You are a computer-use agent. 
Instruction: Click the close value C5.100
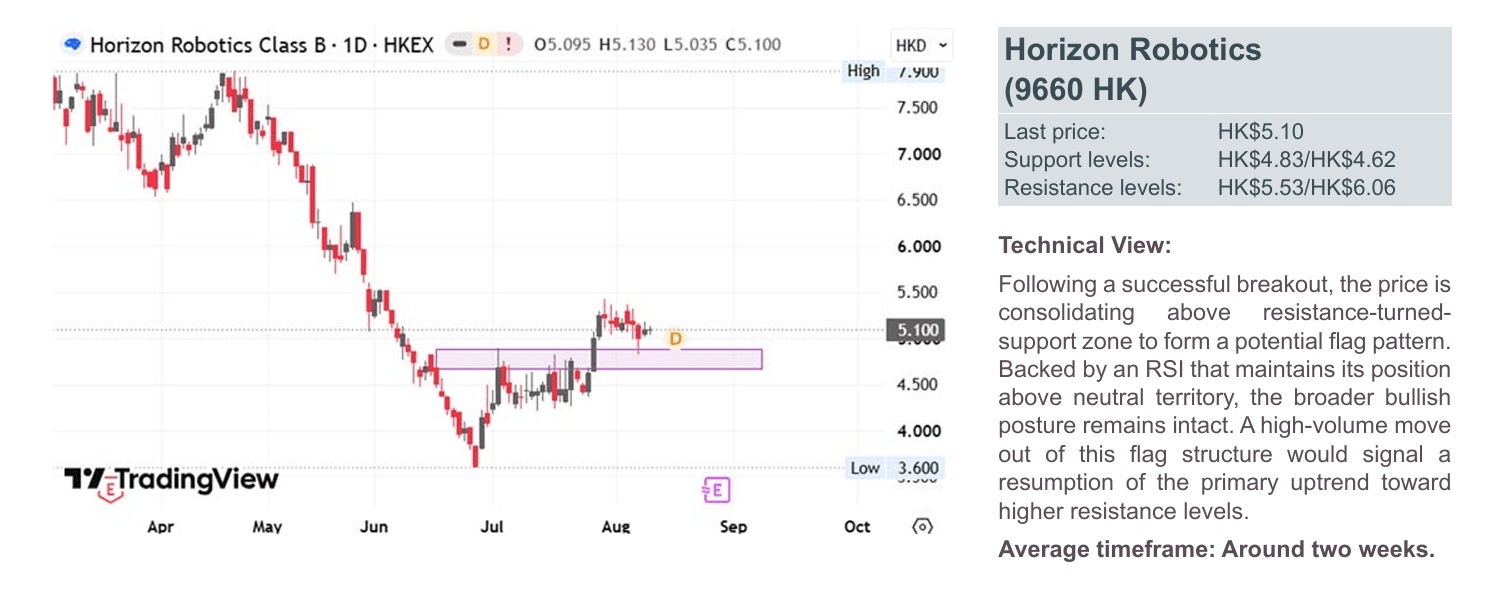(753, 45)
